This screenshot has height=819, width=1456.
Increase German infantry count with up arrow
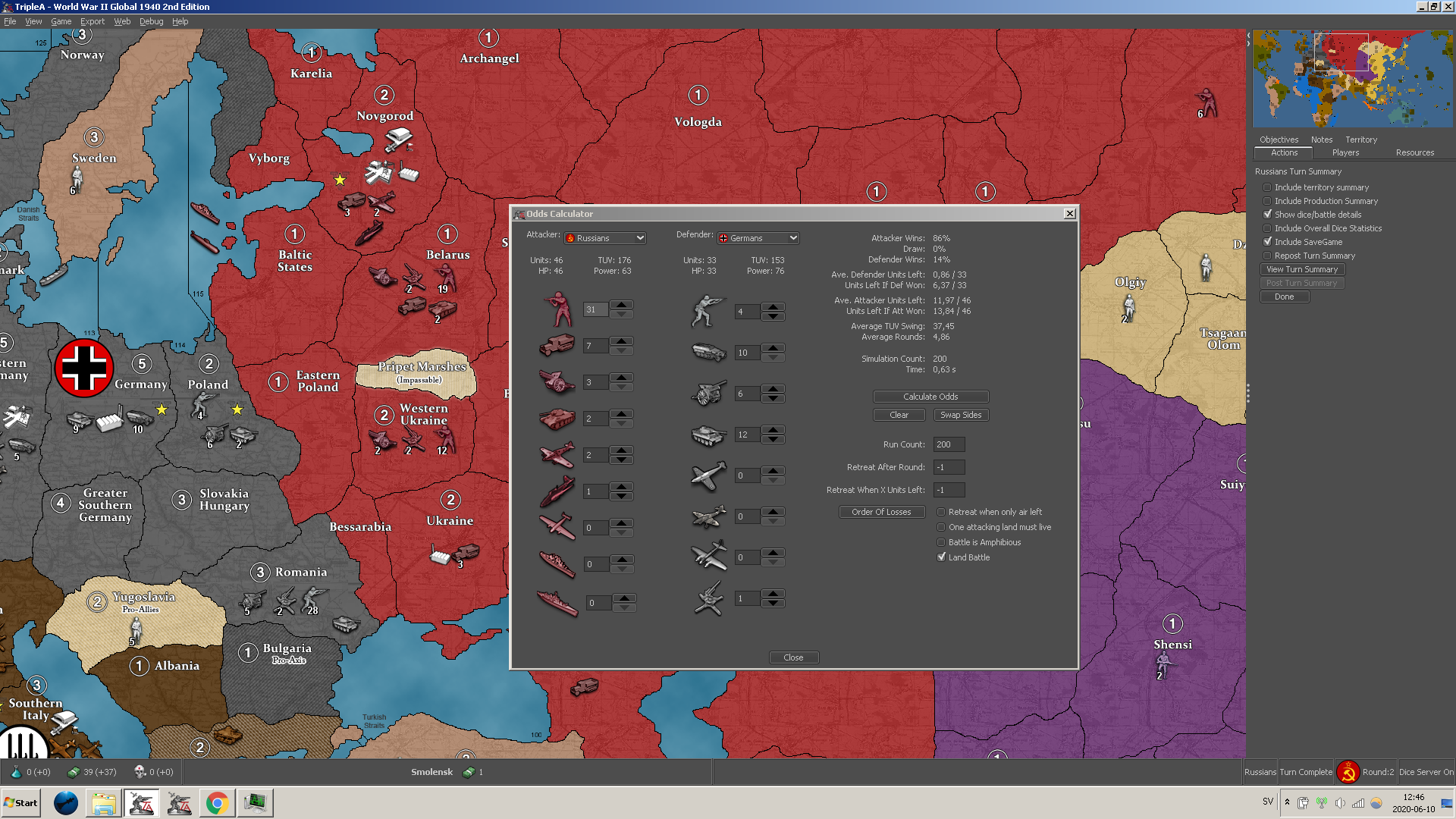(x=773, y=306)
